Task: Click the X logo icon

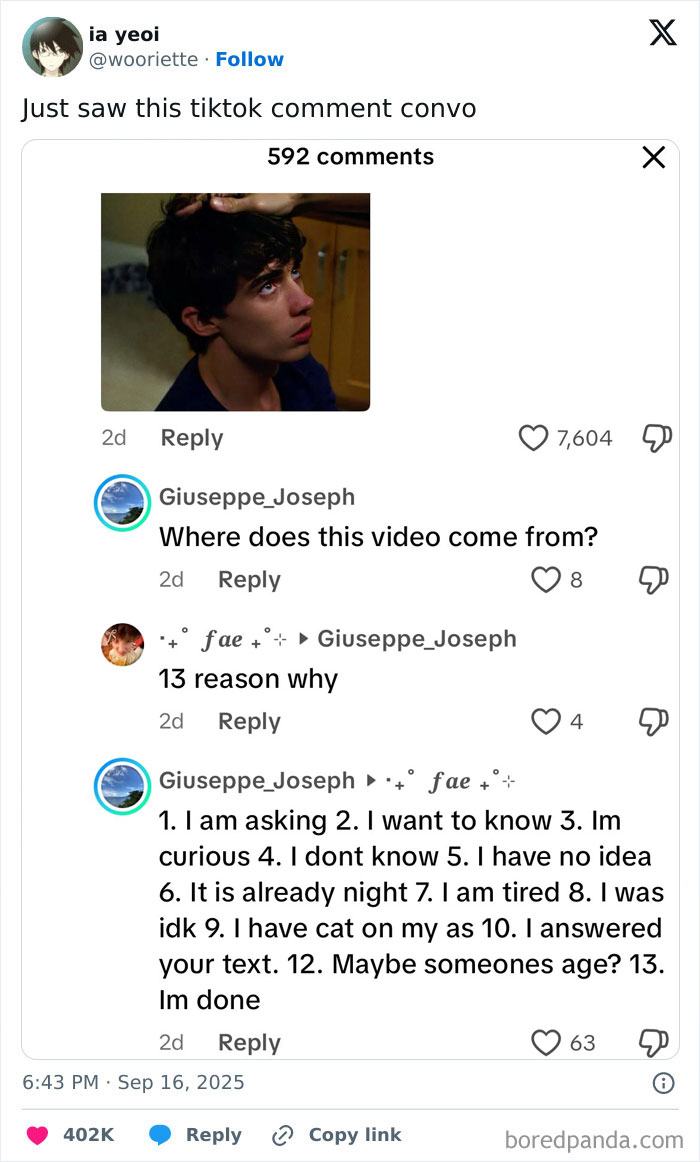Action: click(662, 33)
